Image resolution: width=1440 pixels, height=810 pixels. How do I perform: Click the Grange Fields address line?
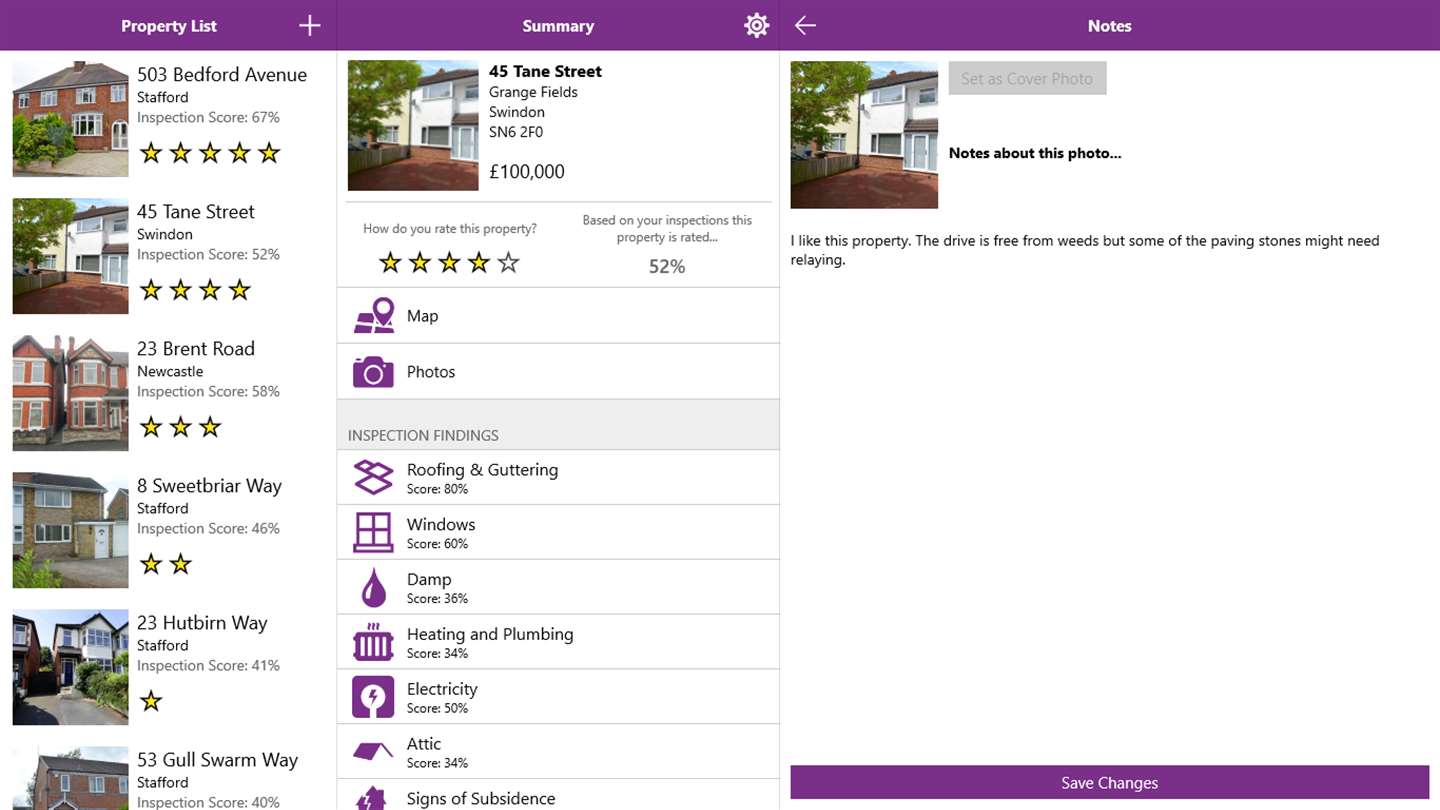pyautogui.click(x=533, y=92)
